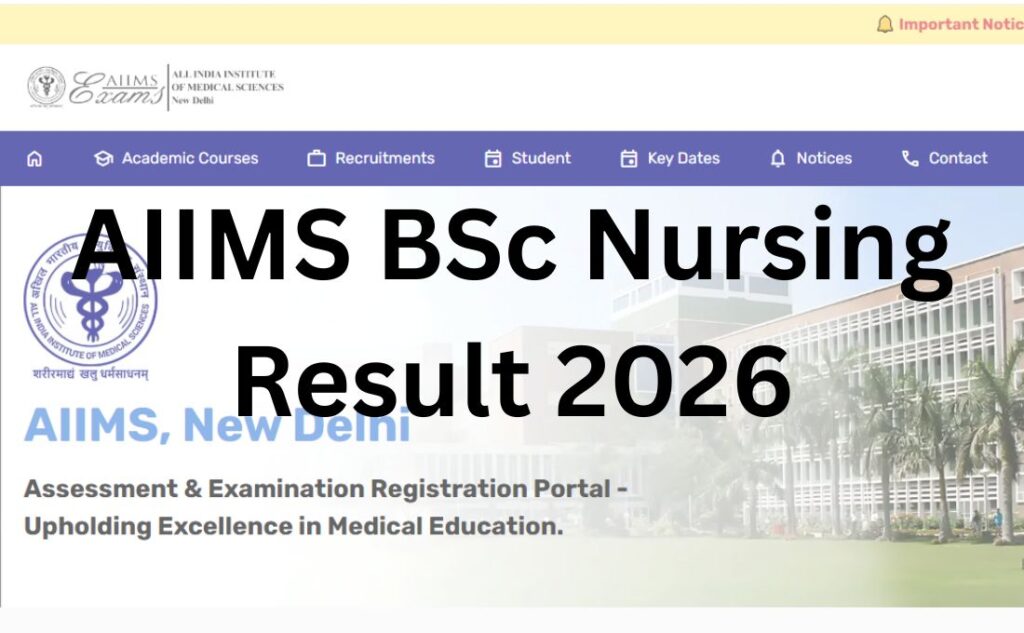Click the blue AIIMS emblem in the banner

[x=91, y=302]
